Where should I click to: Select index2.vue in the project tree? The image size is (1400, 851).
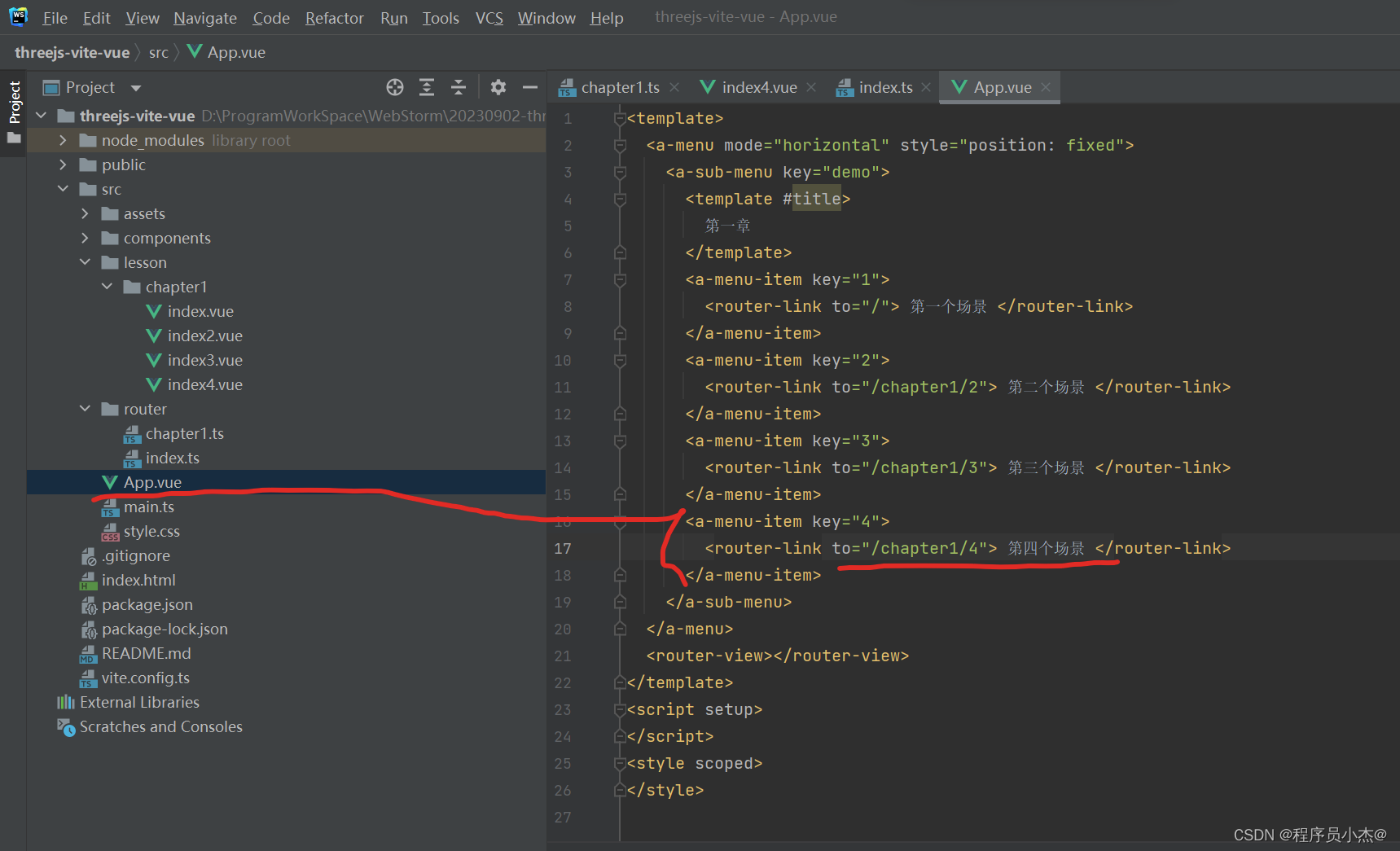[x=204, y=336]
